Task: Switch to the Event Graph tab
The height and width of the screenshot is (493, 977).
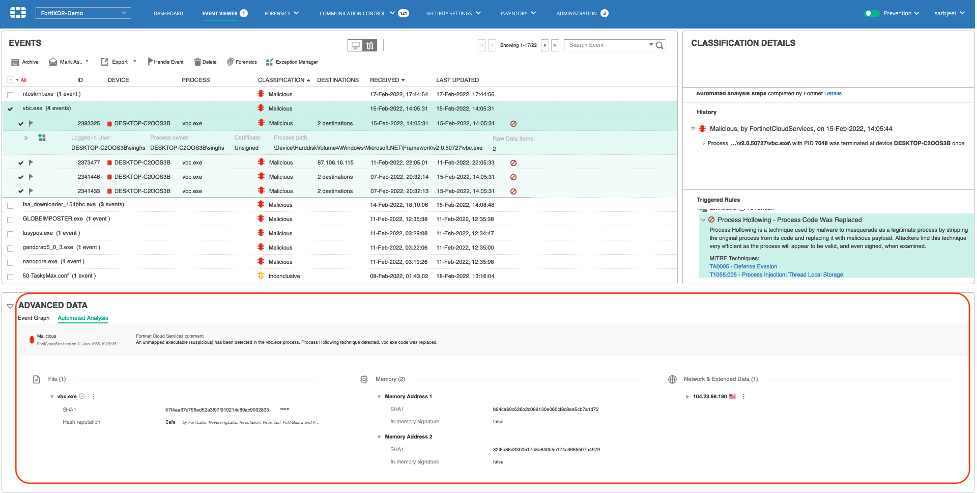Action: (33, 317)
